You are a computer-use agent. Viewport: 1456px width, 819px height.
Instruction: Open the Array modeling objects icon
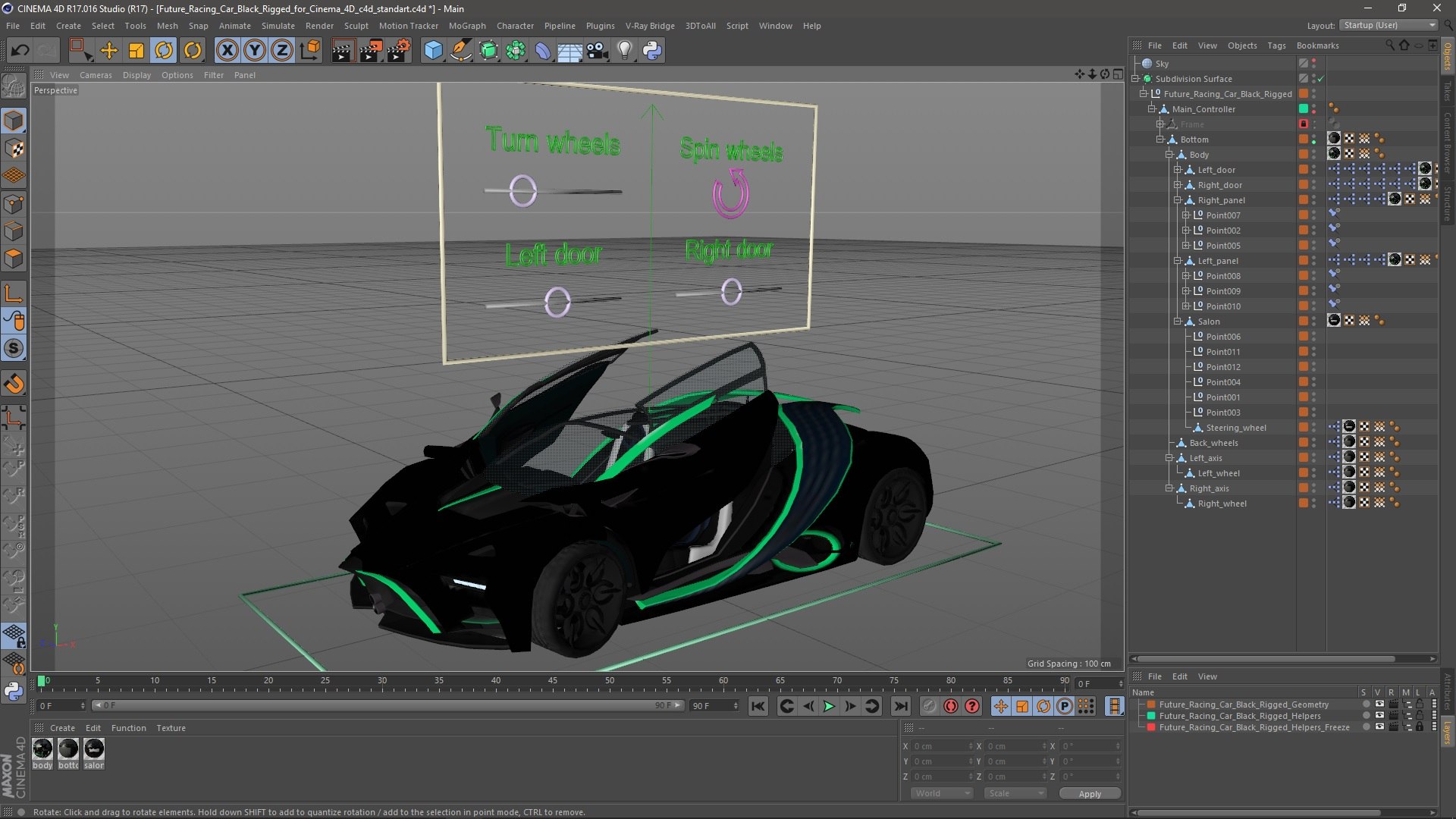point(516,50)
